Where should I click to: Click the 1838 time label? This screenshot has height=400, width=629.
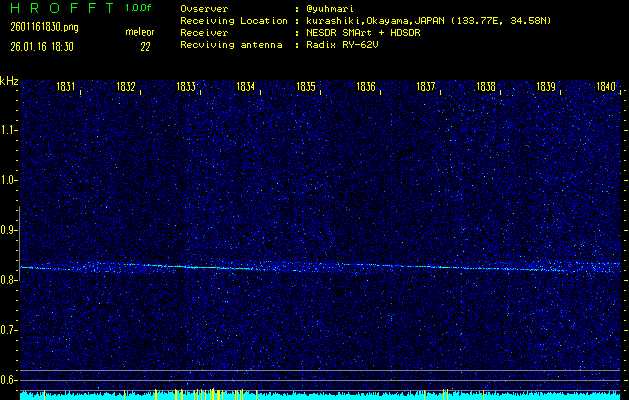pyautogui.click(x=486, y=88)
